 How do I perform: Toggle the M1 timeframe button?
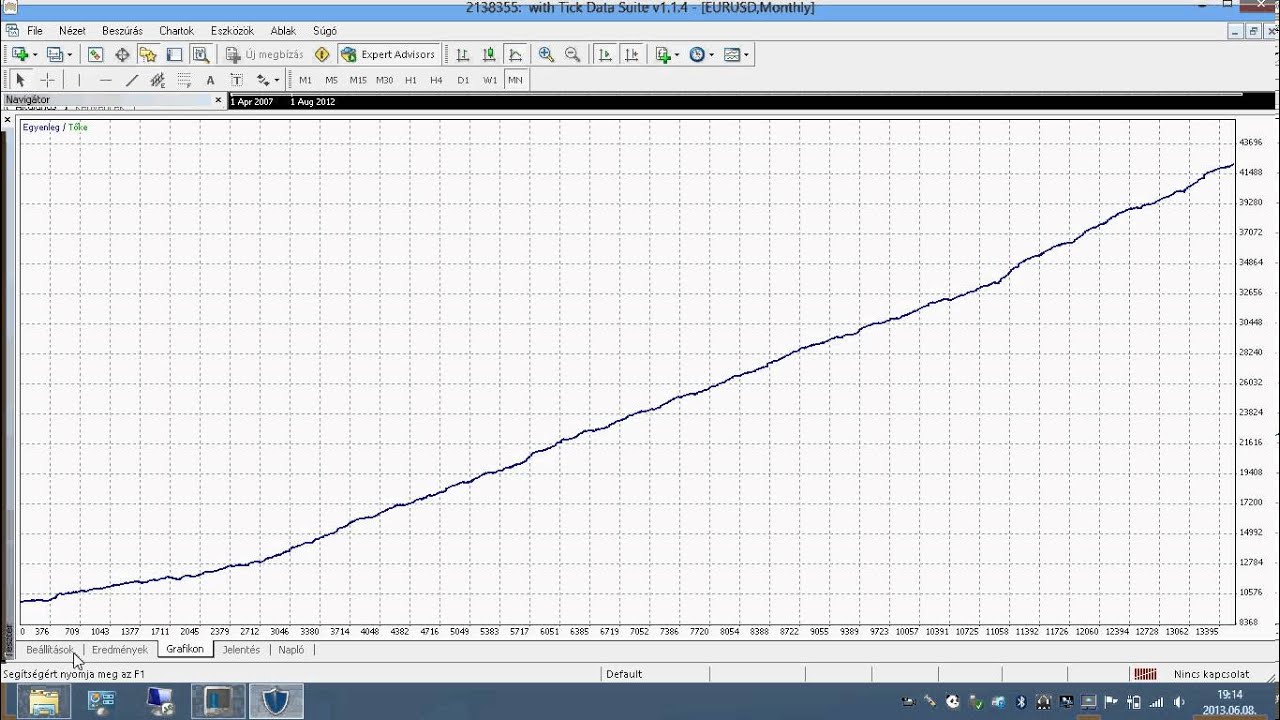click(x=305, y=80)
